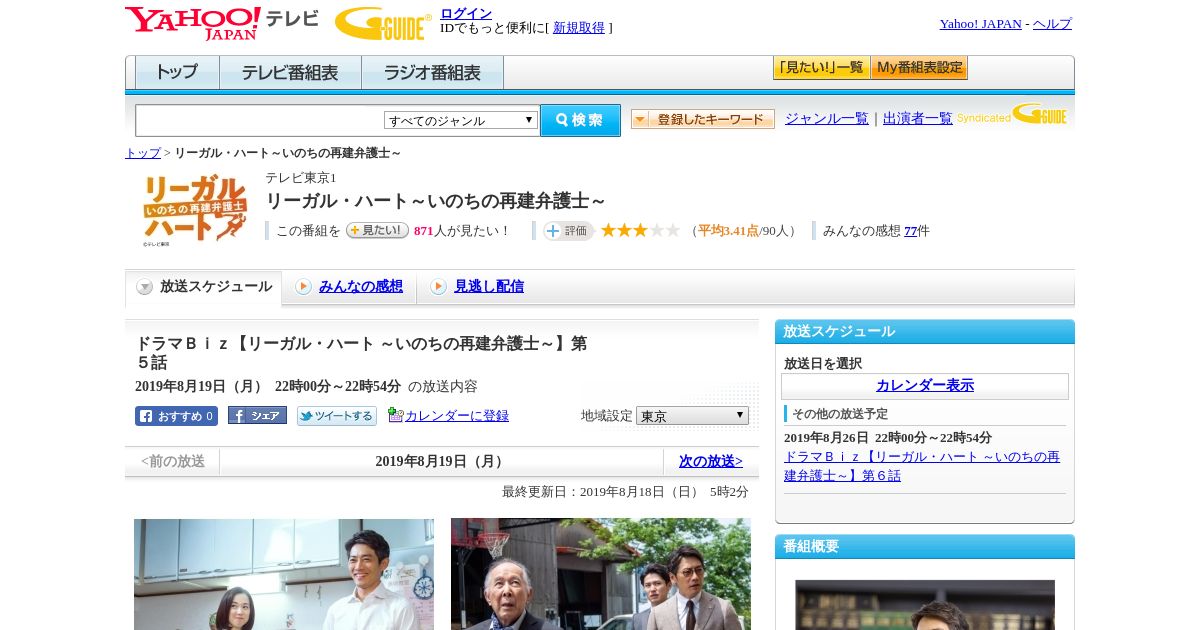1200x630 pixels.
Task: Click the 「見たい!」一覧 button
Action: pyautogui.click(x=821, y=68)
